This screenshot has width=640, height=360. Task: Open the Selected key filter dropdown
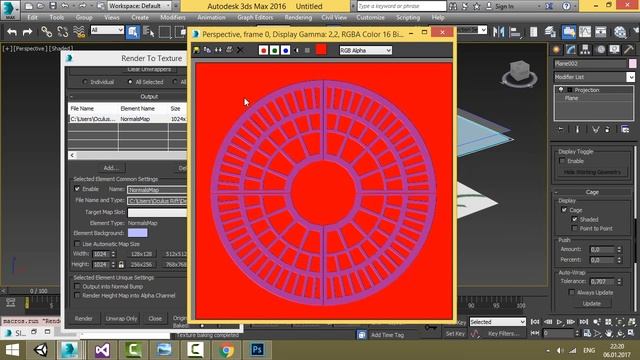pyautogui.click(x=497, y=322)
